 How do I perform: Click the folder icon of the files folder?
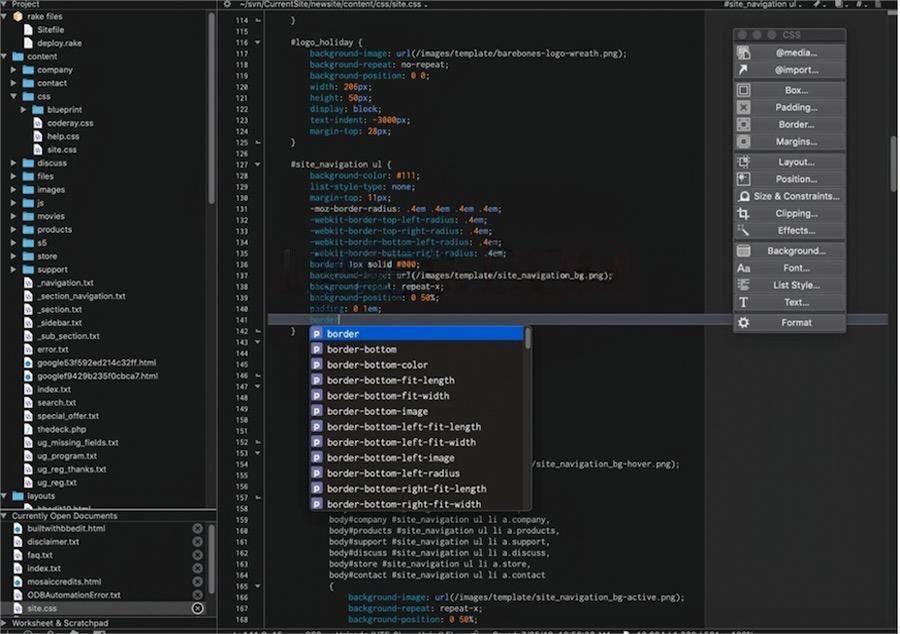[28, 176]
